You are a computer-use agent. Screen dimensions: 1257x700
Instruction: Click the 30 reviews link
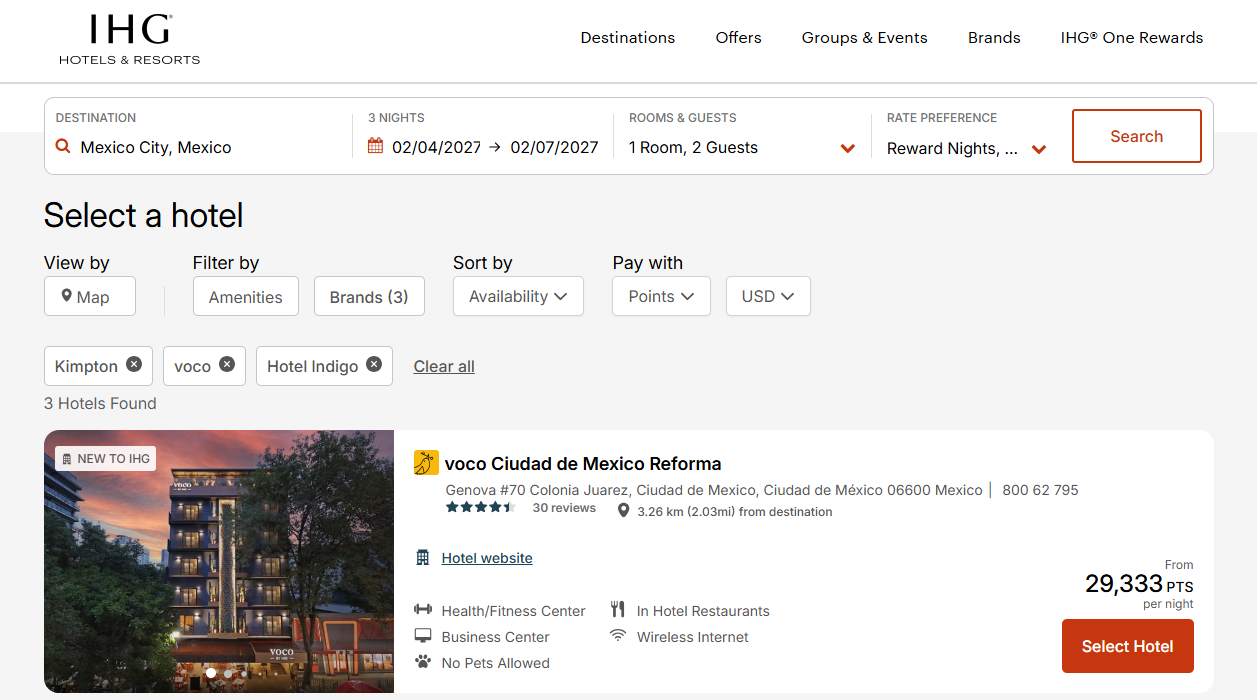564,508
